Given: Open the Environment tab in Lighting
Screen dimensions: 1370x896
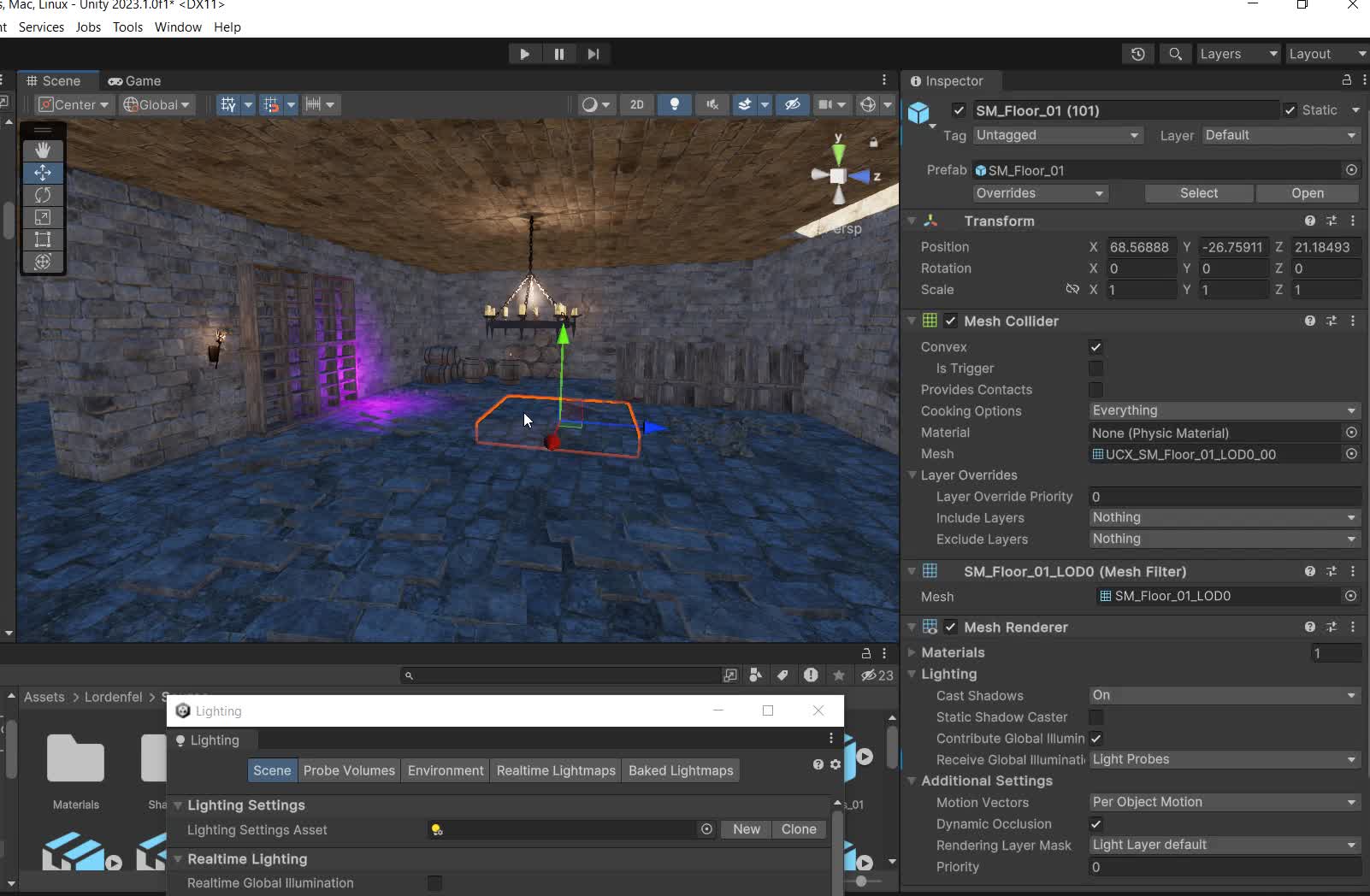Looking at the screenshot, I should click(x=446, y=770).
